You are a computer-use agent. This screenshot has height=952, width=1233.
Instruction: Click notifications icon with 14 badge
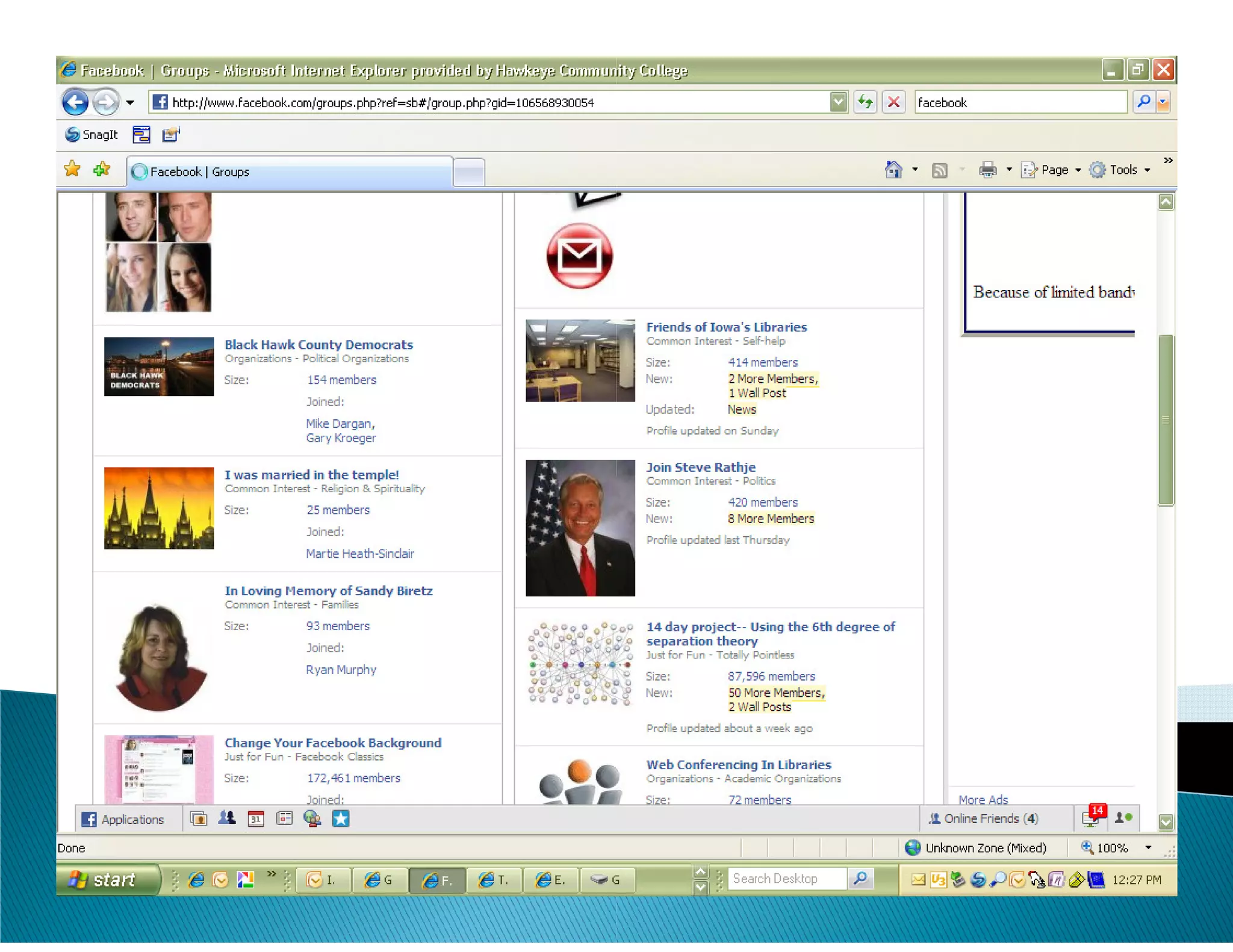[x=1093, y=817]
